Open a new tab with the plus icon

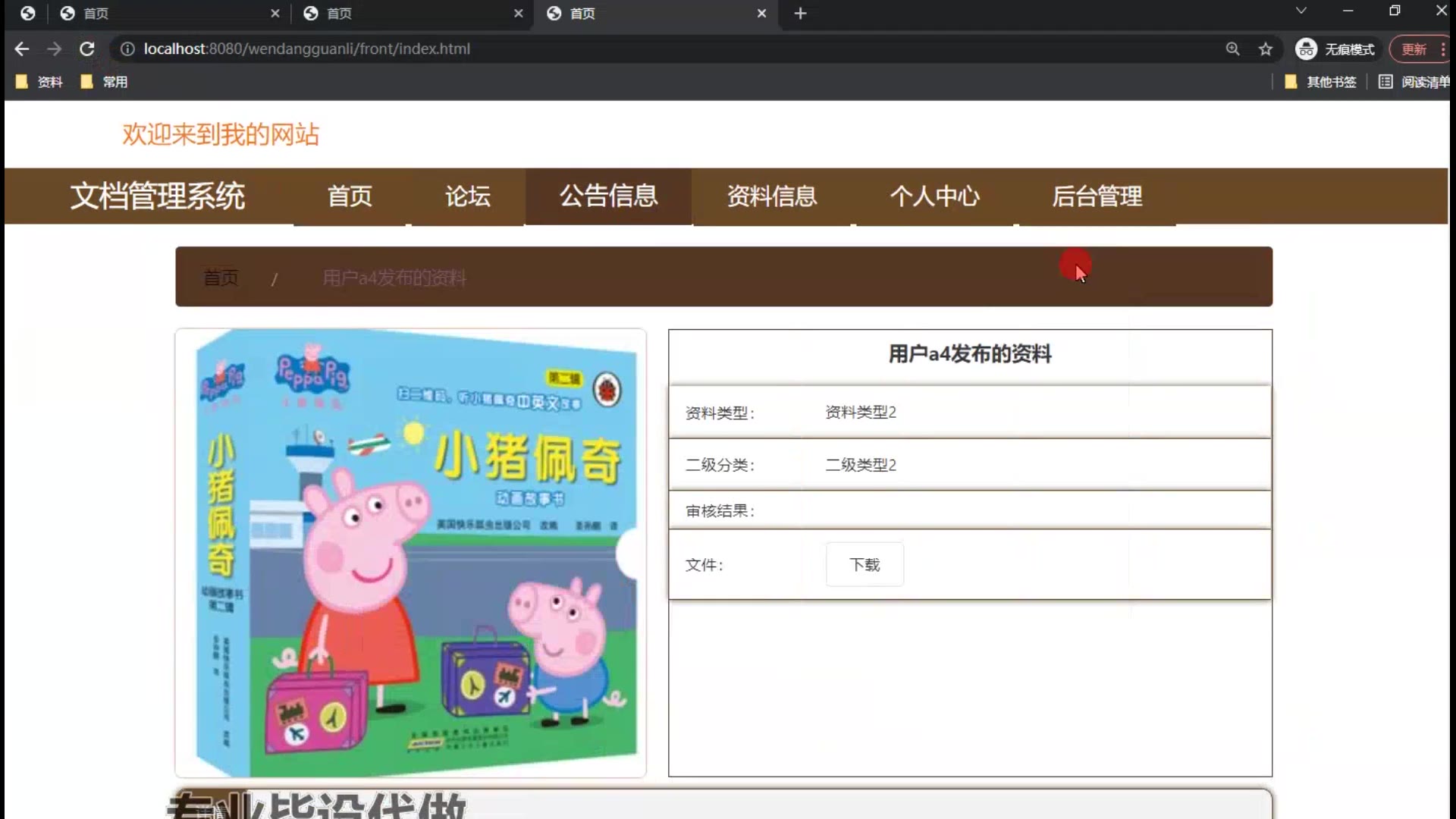point(800,13)
